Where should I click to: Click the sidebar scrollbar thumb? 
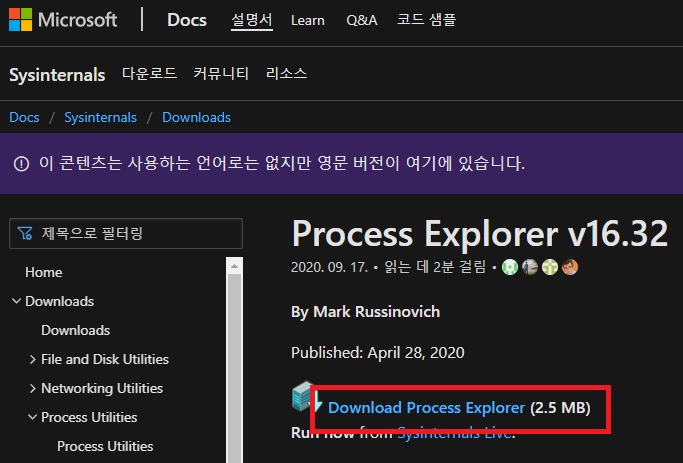click(234, 368)
